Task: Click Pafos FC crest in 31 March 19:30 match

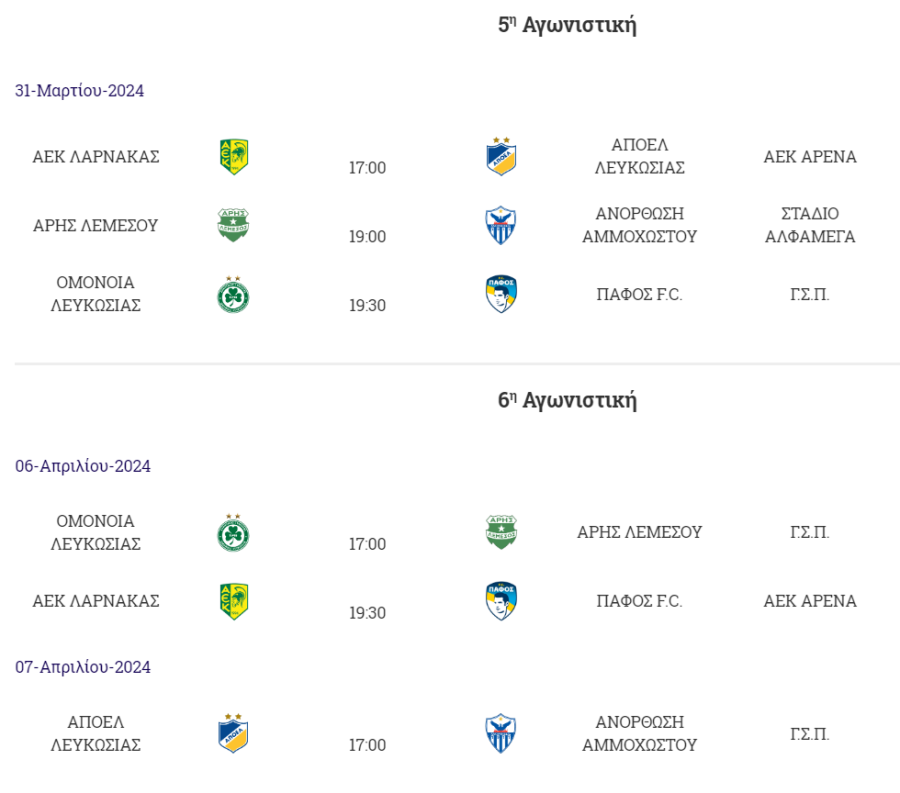Action: click(x=501, y=294)
